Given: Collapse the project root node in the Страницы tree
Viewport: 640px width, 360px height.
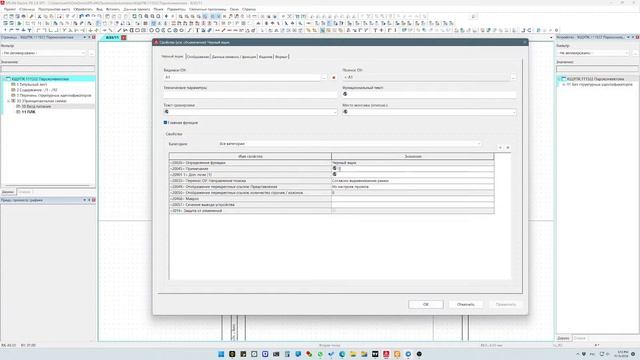Looking at the screenshot, I should [x=3, y=79].
